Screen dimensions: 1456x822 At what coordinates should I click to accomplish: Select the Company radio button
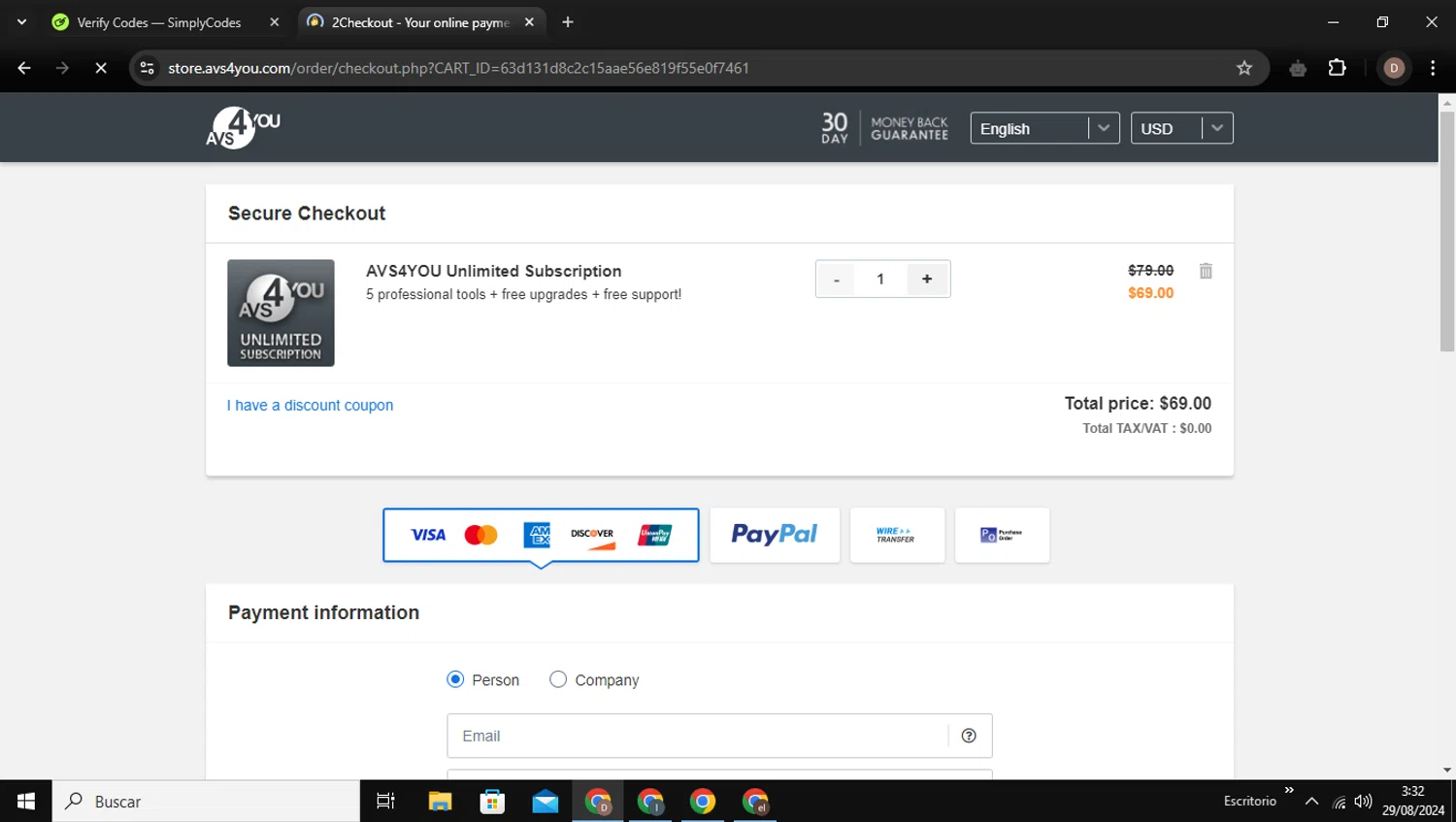click(558, 679)
